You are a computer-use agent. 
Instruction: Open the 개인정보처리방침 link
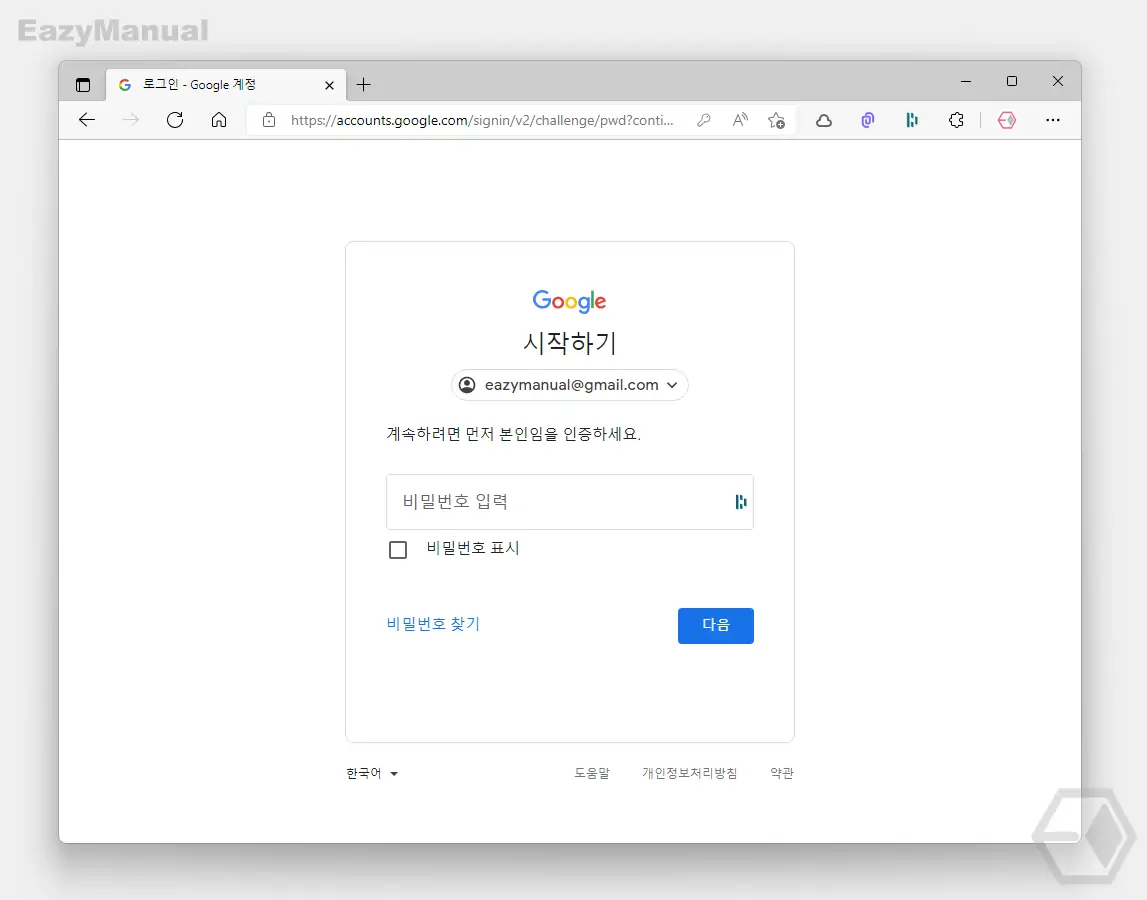click(x=689, y=773)
